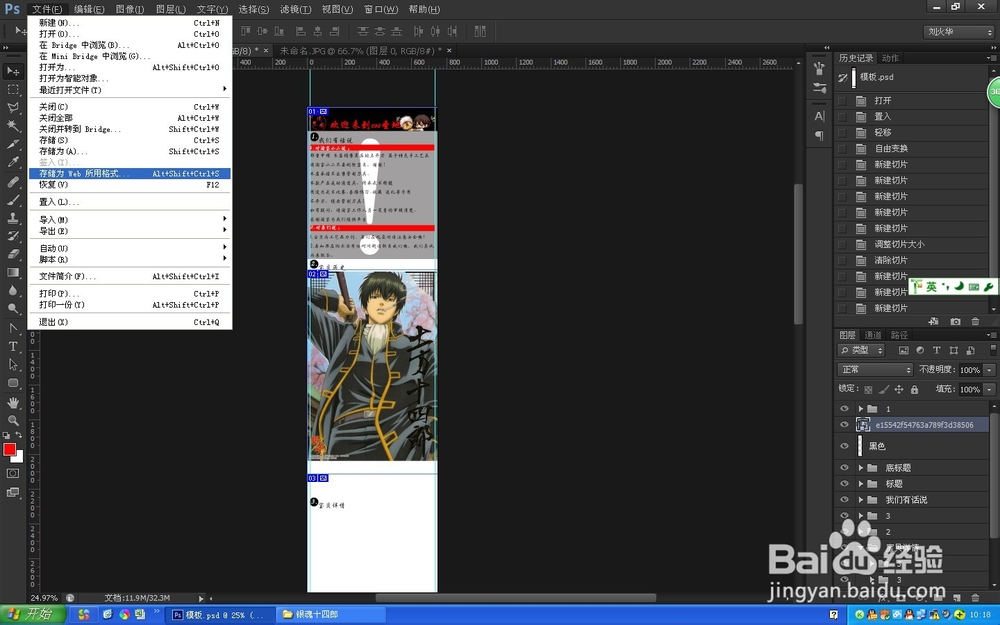Select the Dodge tool

pos(13,309)
